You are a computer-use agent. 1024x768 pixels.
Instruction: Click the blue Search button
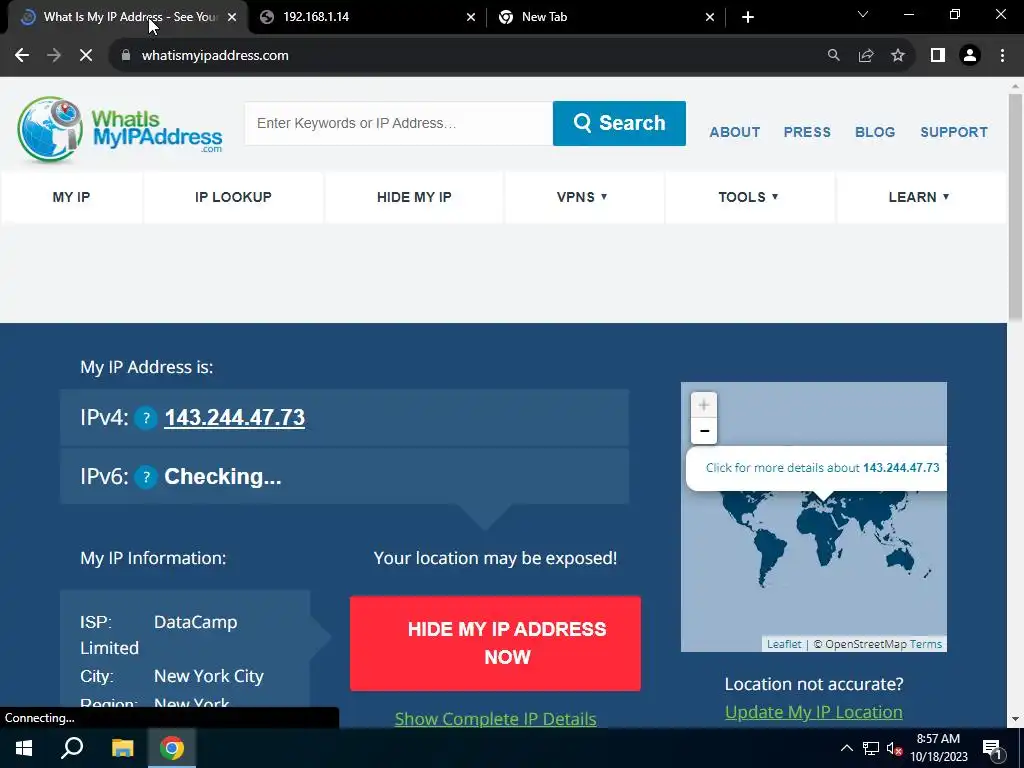pyautogui.click(x=619, y=123)
